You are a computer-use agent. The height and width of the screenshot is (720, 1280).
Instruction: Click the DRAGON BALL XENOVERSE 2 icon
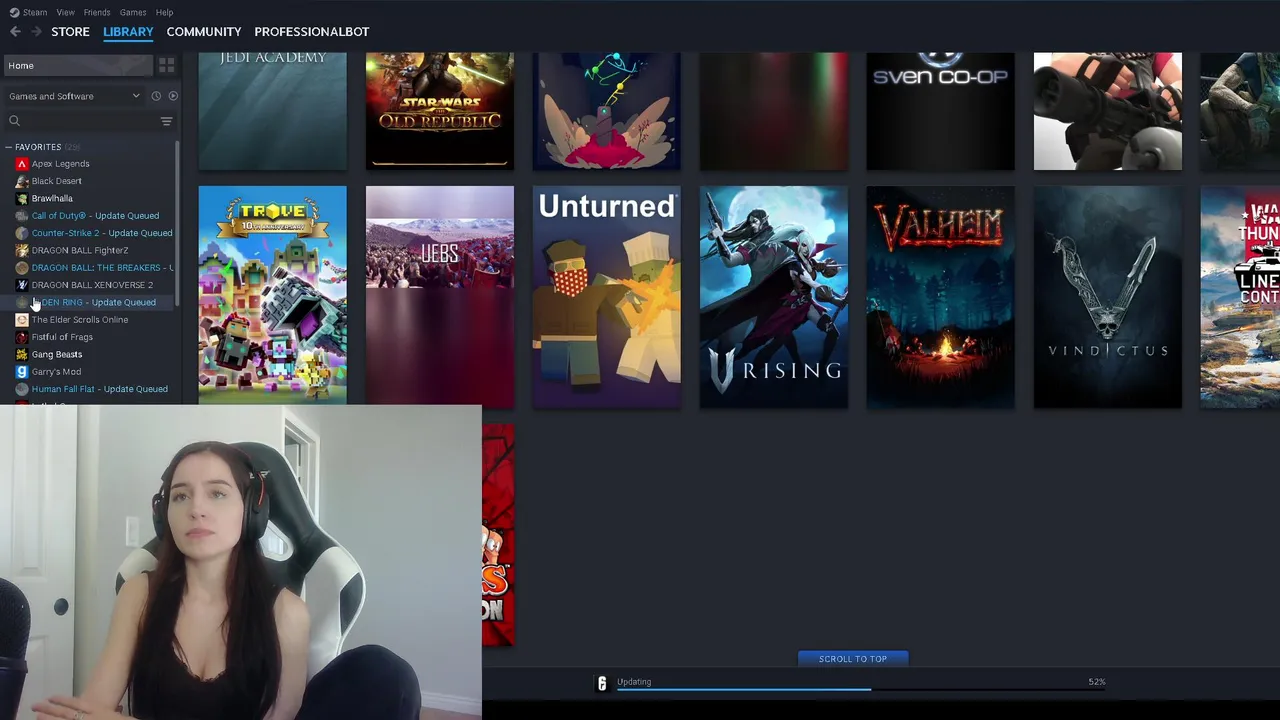coord(22,285)
